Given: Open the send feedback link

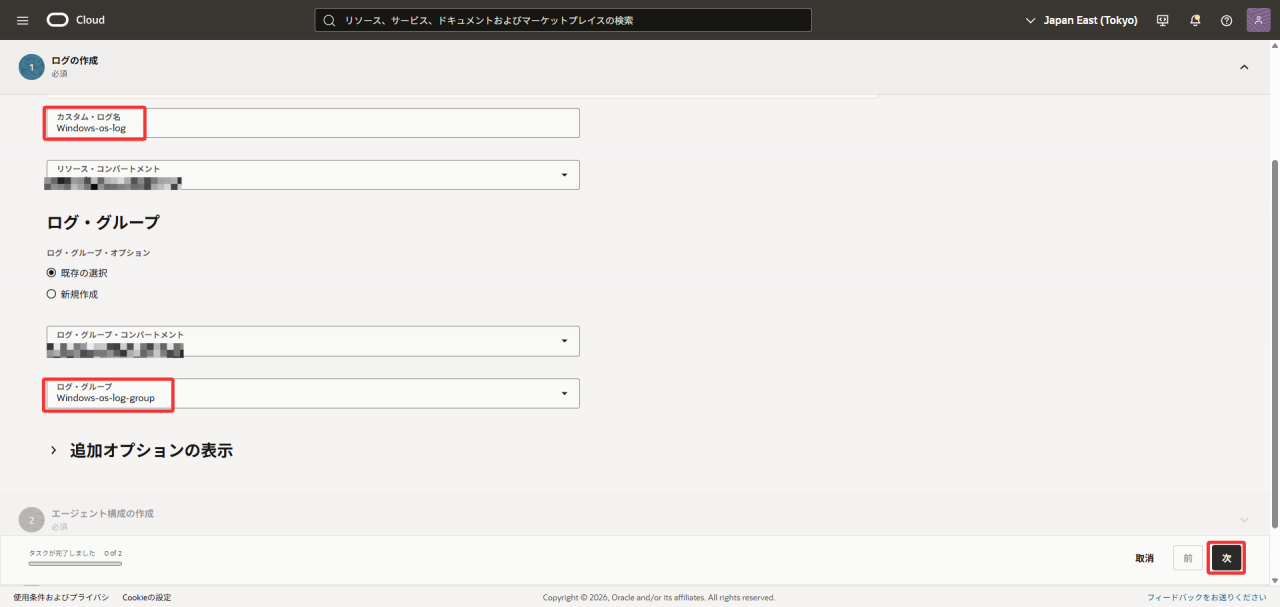Looking at the screenshot, I should coord(1207,597).
